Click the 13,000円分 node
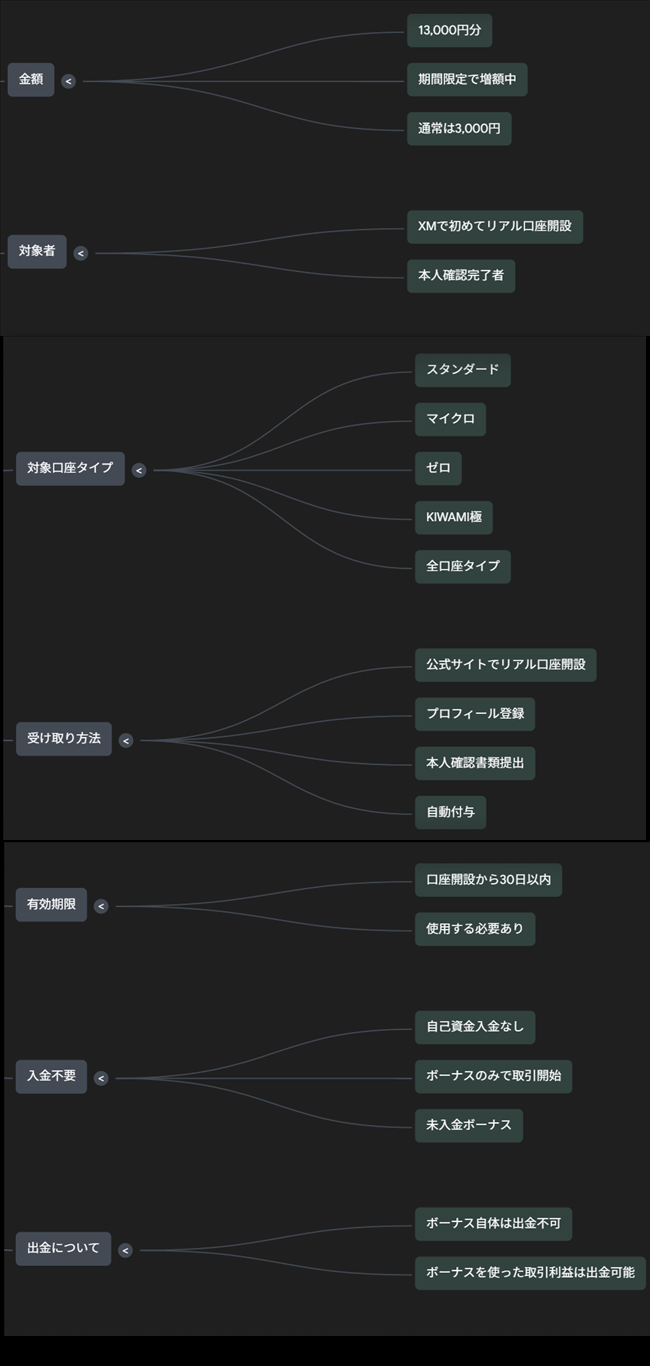Viewport: 650px width, 1366px height. [x=449, y=31]
